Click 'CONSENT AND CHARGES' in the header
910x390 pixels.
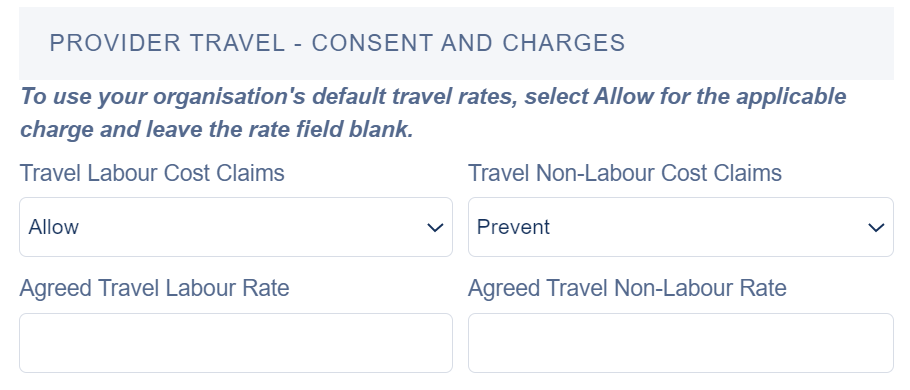pos(469,44)
